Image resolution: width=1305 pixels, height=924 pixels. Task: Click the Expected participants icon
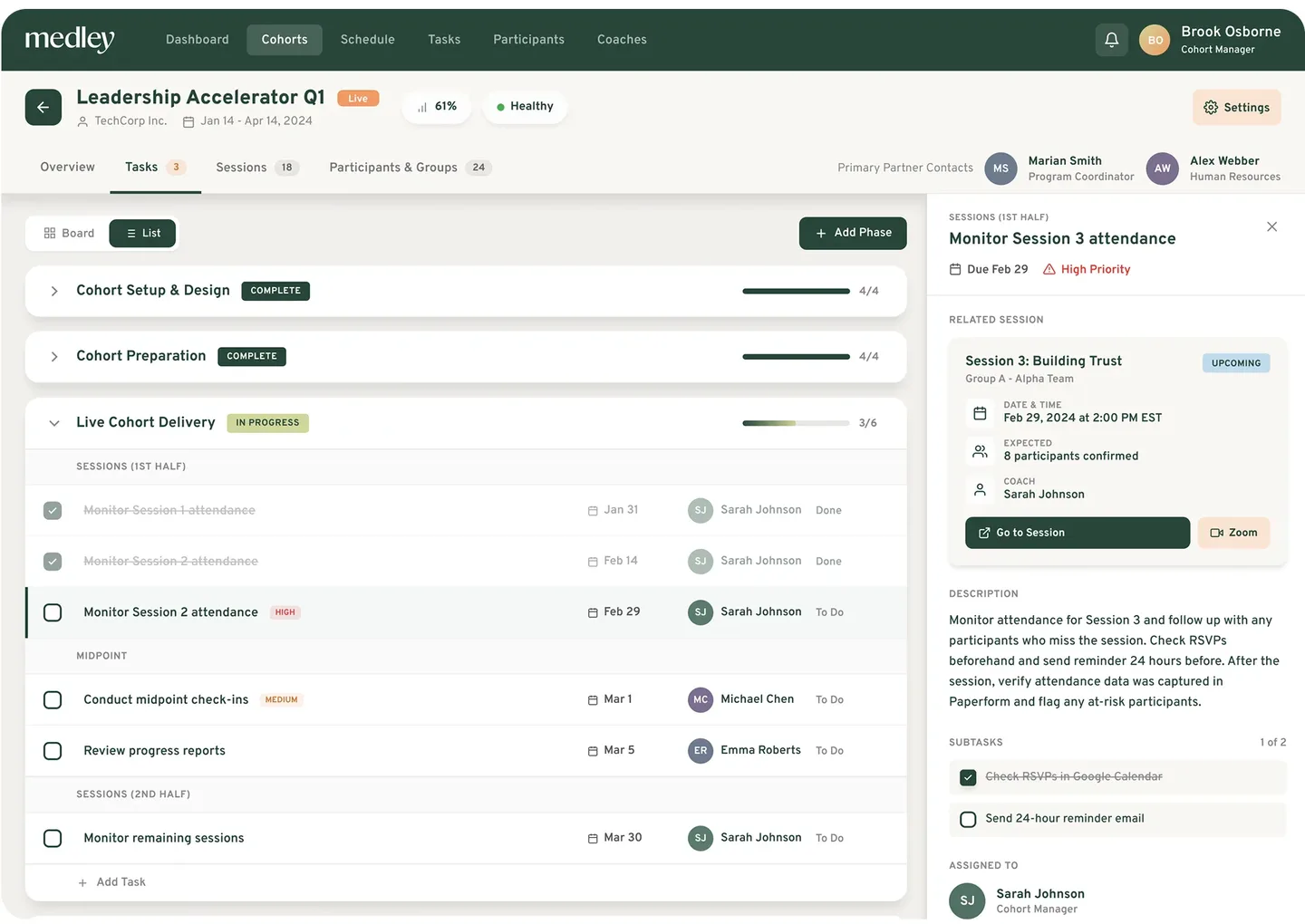tap(980, 451)
